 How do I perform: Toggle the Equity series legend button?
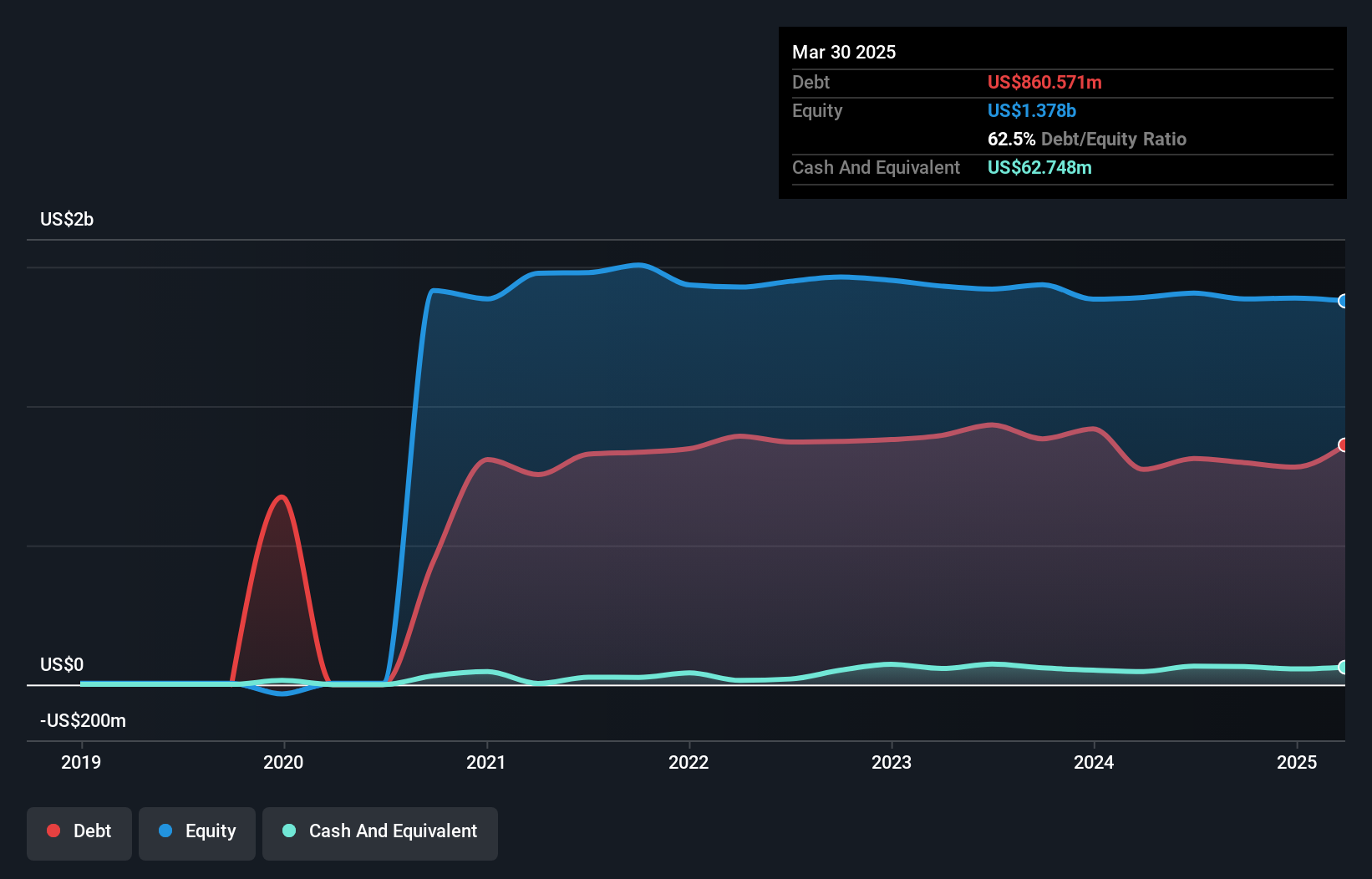tap(197, 833)
